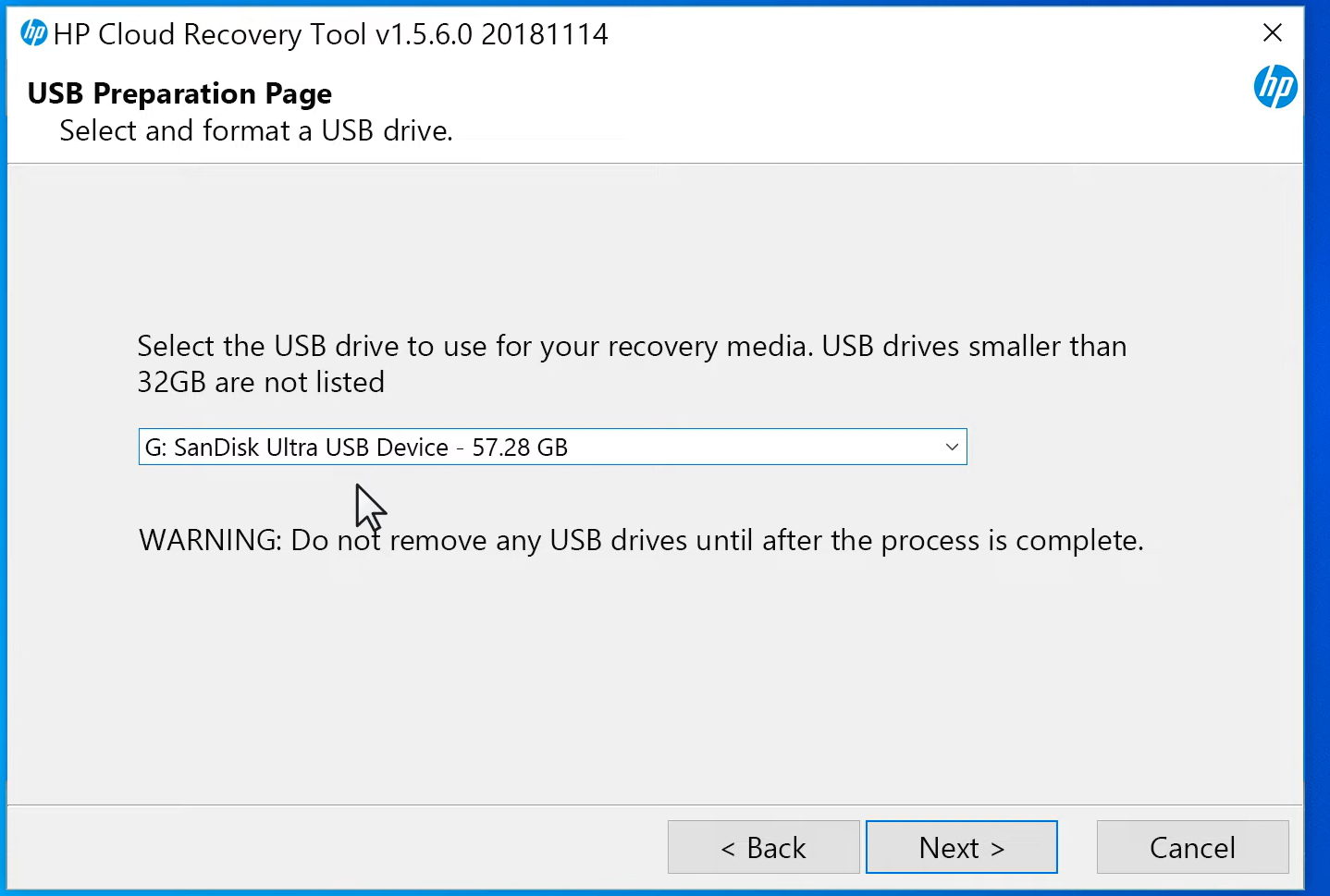Image resolution: width=1330 pixels, height=896 pixels.
Task: Click the 'Select and format a USB drive' subtitle
Action: [255, 130]
